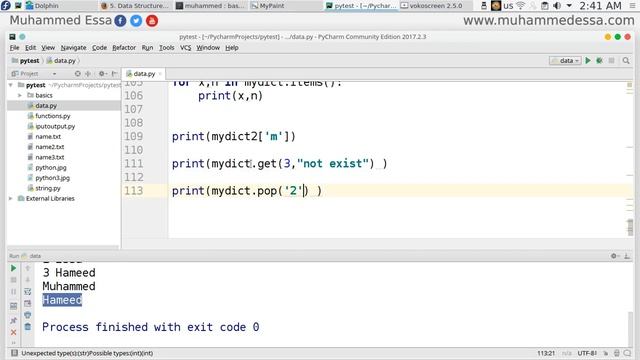
Task: Open the Code menu
Action: click(x=99, y=48)
